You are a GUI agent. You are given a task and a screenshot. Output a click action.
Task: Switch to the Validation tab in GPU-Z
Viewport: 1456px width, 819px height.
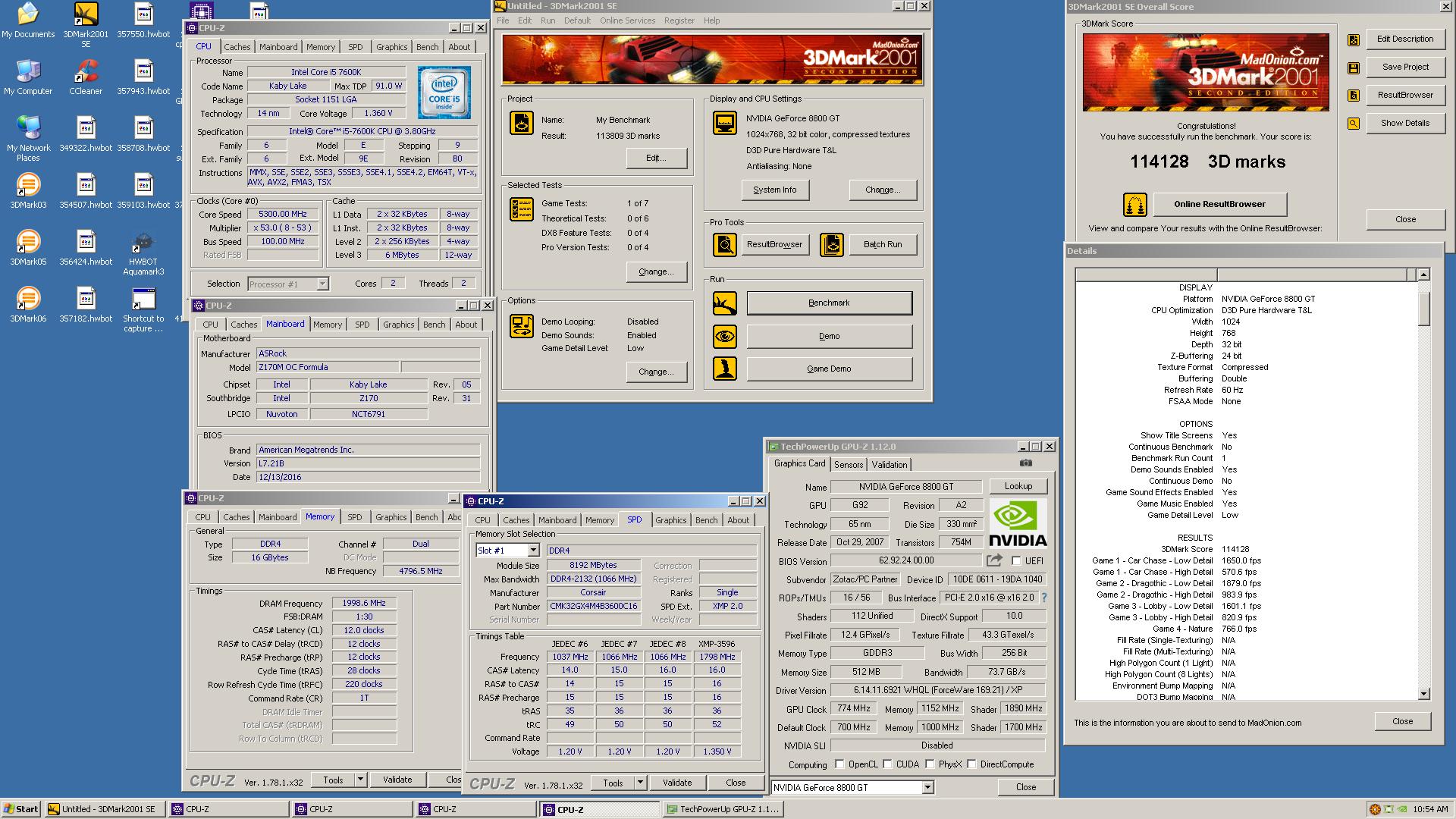(890, 465)
